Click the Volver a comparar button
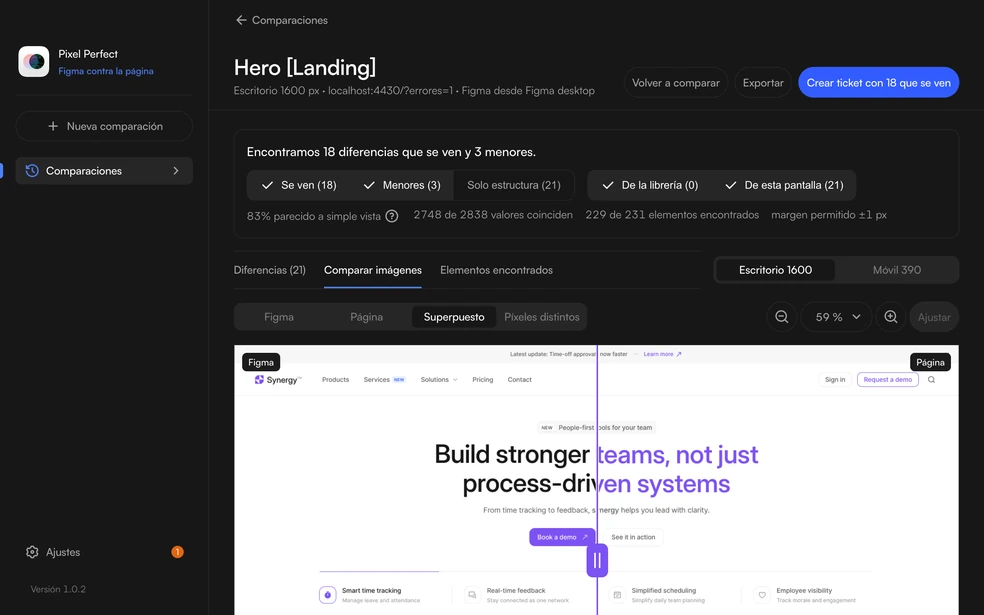984x615 pixels. pyautogui.click(x=676, y=83)
